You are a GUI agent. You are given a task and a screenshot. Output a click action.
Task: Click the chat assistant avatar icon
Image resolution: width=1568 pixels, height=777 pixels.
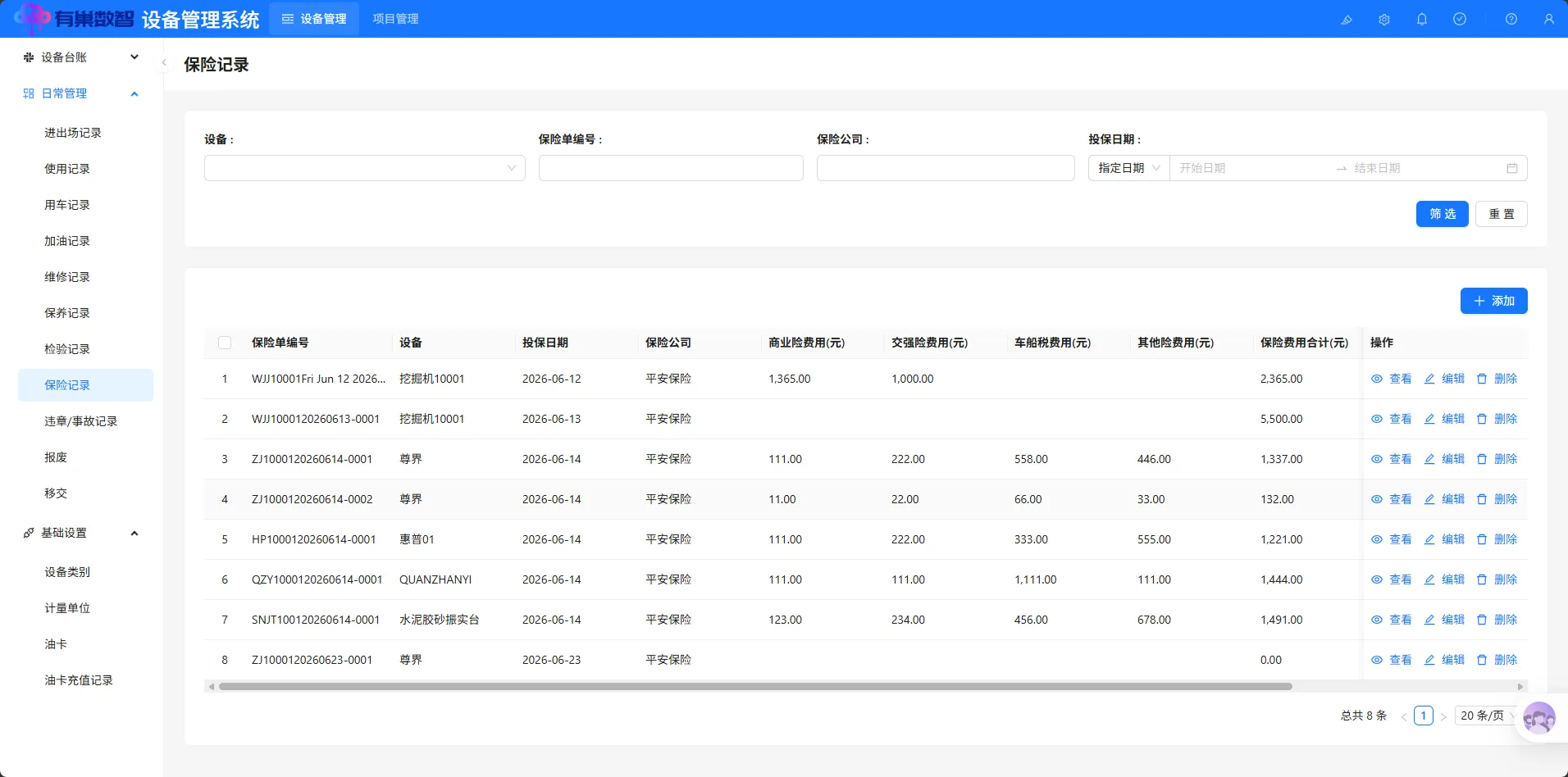(x=1539, y=719)
